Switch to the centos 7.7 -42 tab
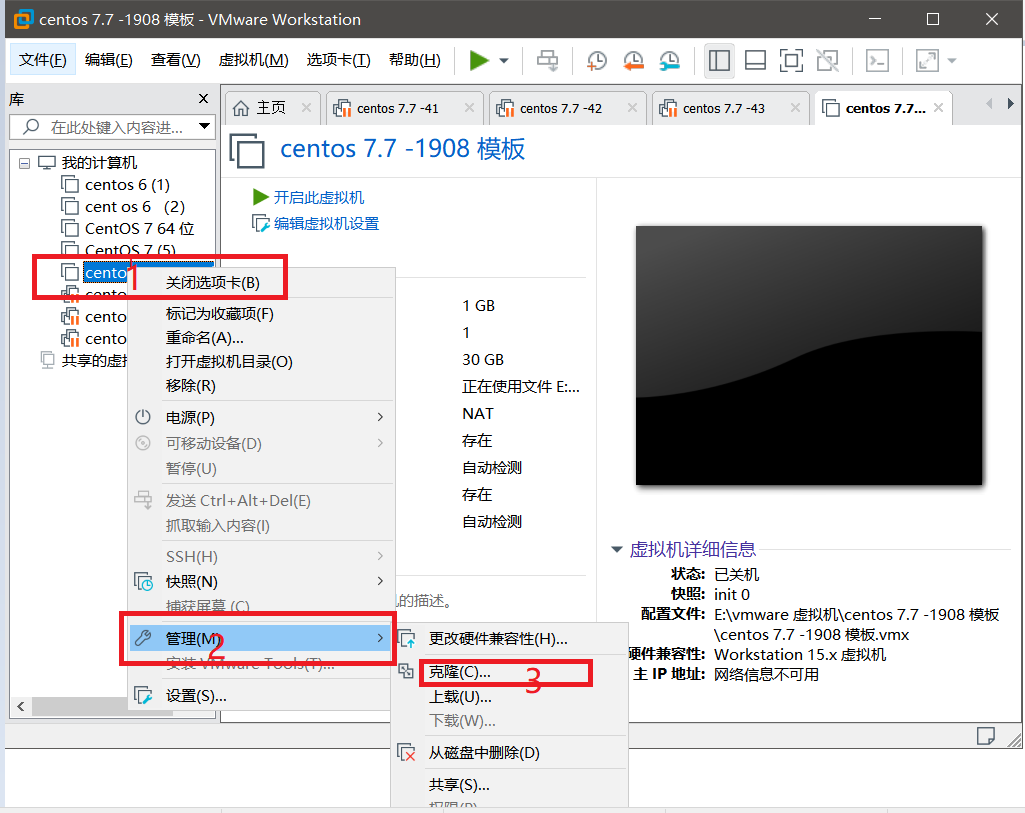This screenshot has width=1025, height=813. [x=560, y=108]
